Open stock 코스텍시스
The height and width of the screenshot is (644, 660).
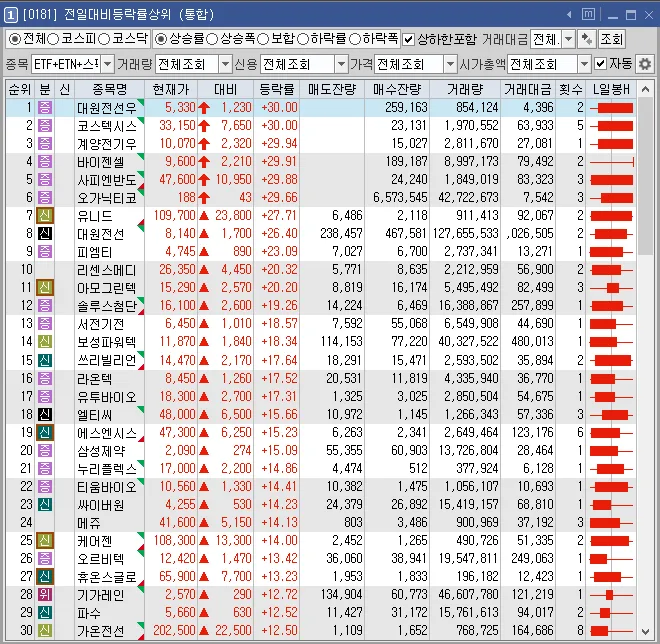(x=107, y=126)
